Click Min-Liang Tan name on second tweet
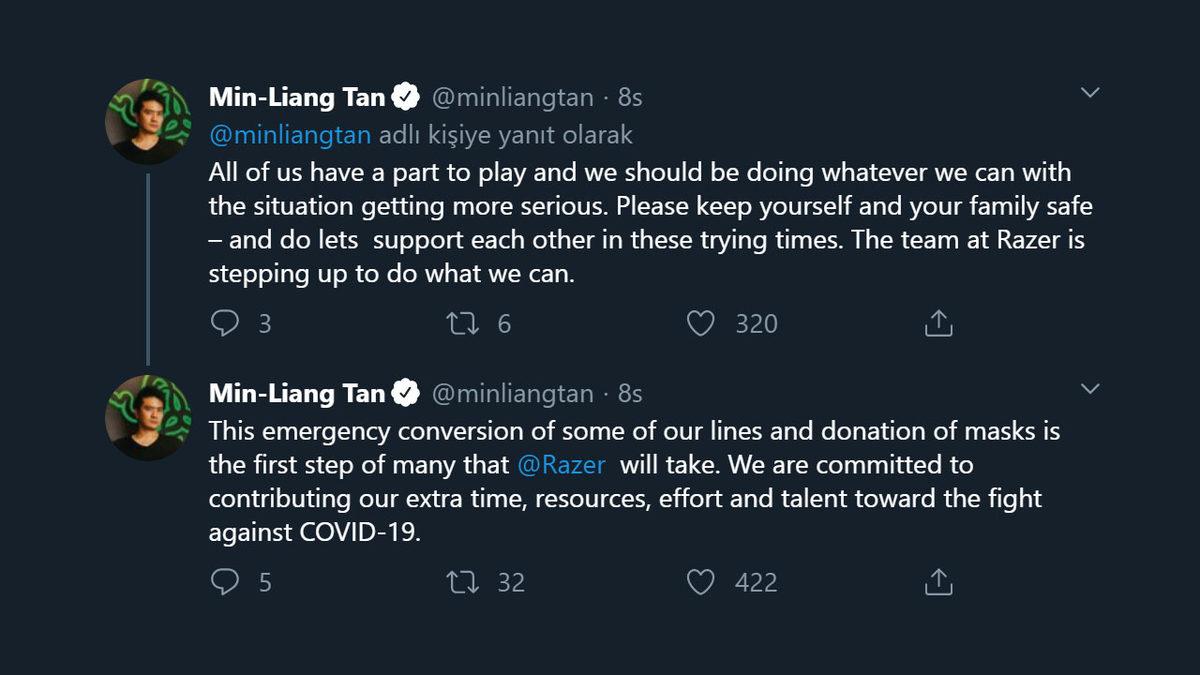This screenshot has height=675, width=1200. (297, 394)
